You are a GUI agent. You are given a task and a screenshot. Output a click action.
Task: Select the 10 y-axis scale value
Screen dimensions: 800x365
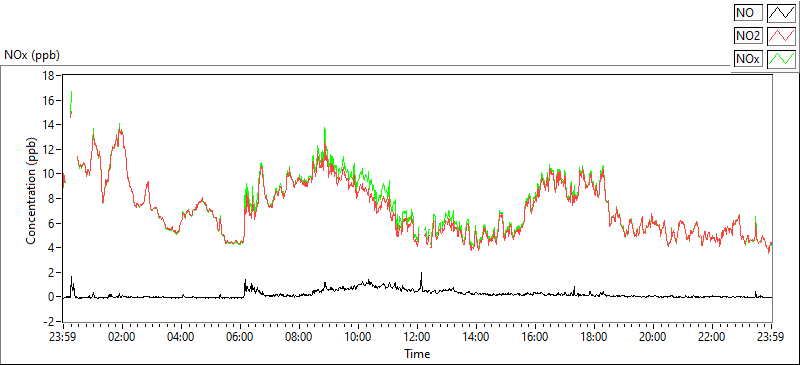pyautogui.click(x=49, y=174)
